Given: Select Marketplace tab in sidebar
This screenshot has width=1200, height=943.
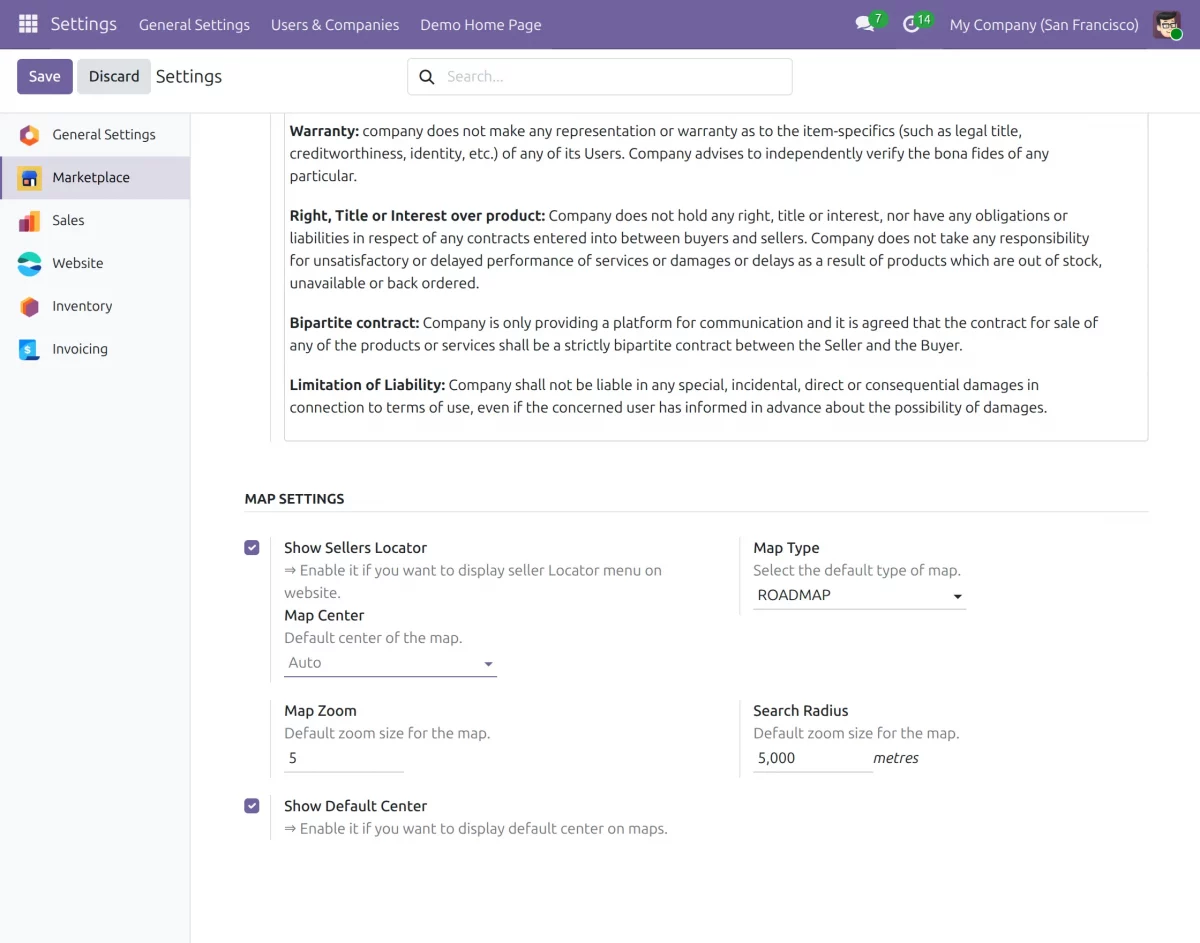Looking at the screenshot, I should tap(95, 178).
